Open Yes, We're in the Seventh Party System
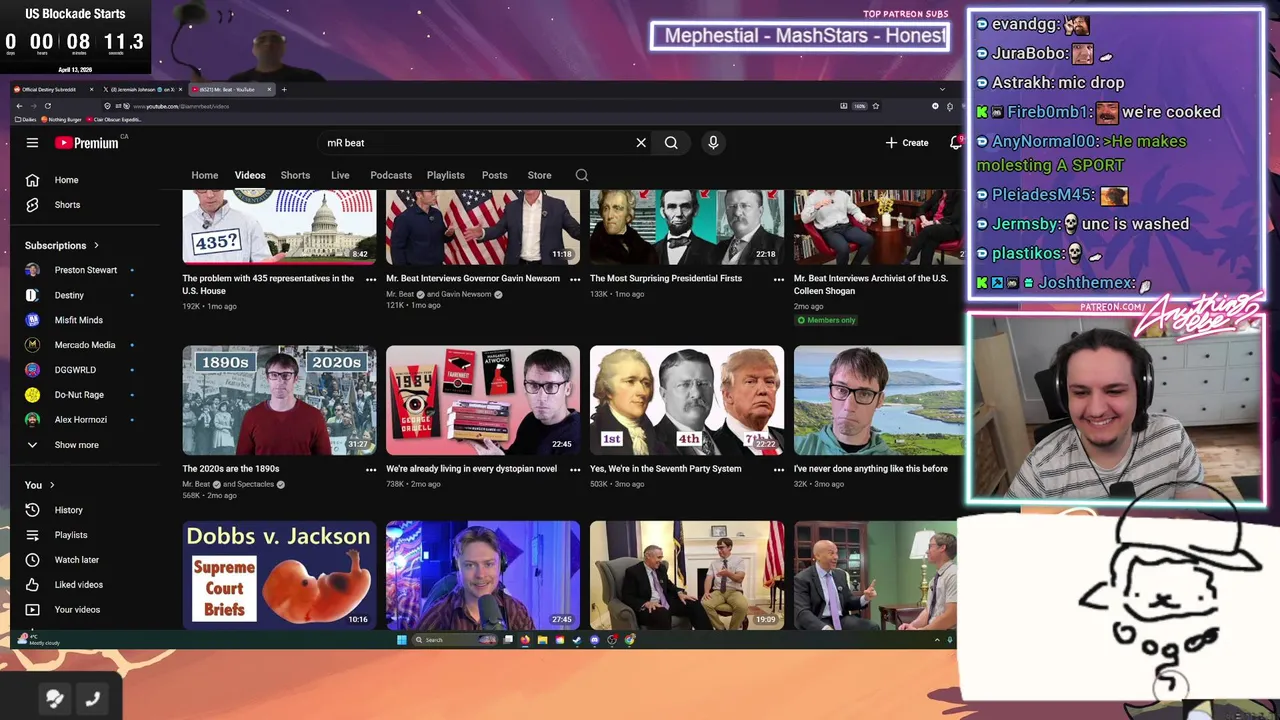The height and width of the screenshot is (720, 1280). pos(666,469)
